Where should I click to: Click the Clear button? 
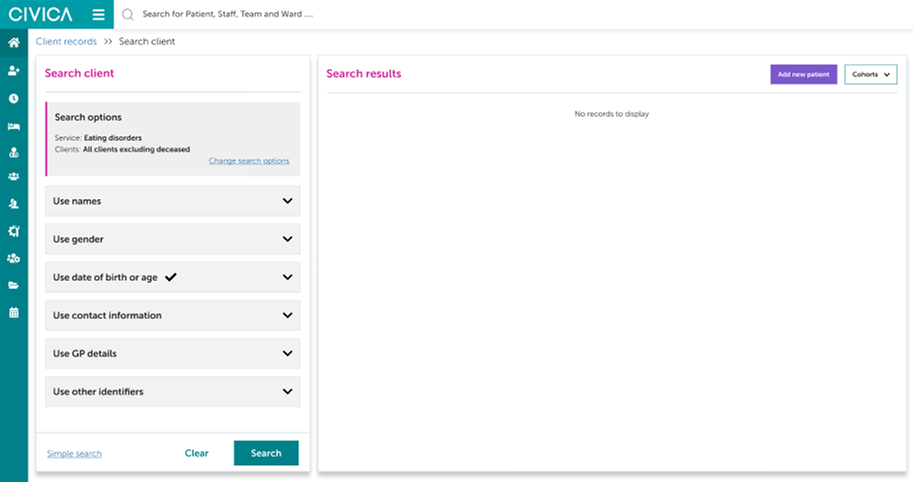coord(196,453)
